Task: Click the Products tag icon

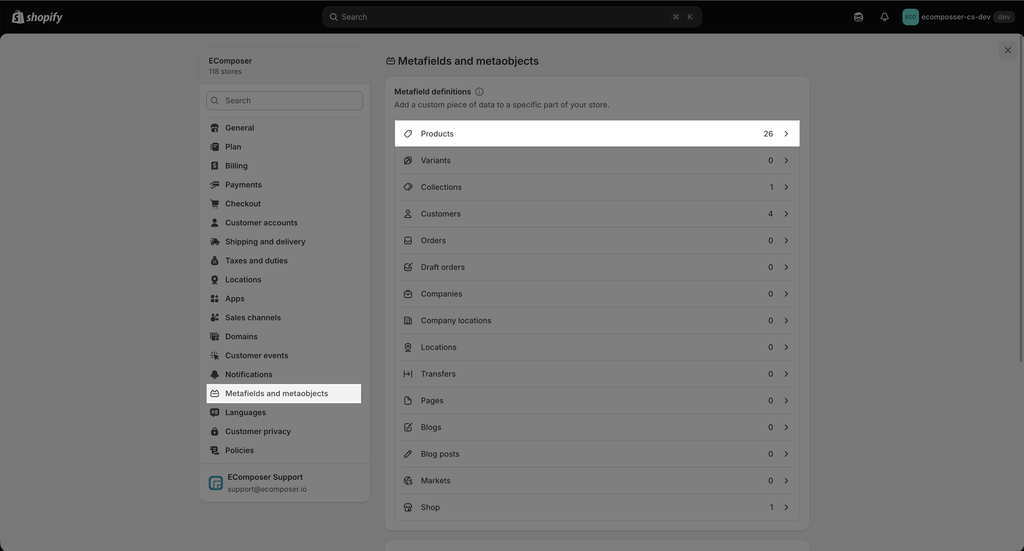Action: [x=408, y=134]
